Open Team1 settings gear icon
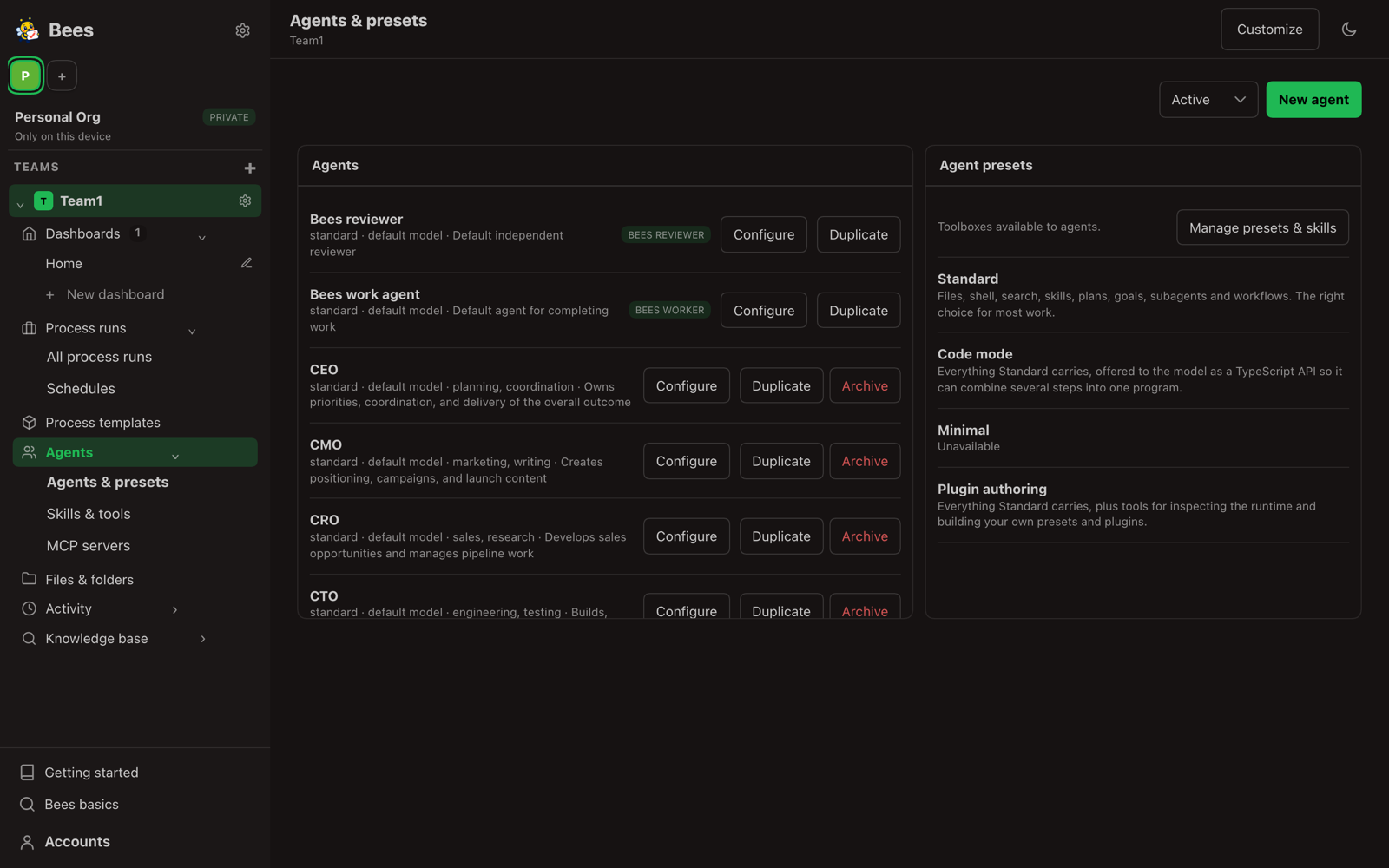1389x868 pixels. 245,201
